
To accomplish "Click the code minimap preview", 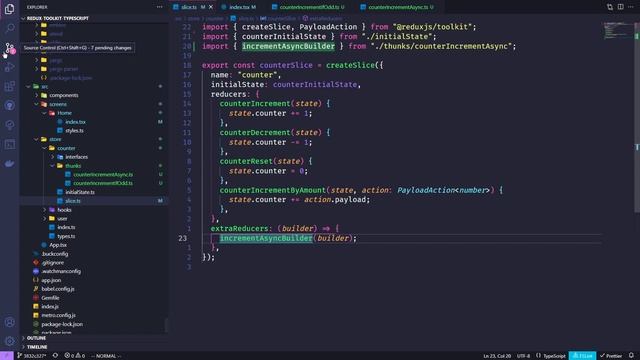I will pos(618,30).
